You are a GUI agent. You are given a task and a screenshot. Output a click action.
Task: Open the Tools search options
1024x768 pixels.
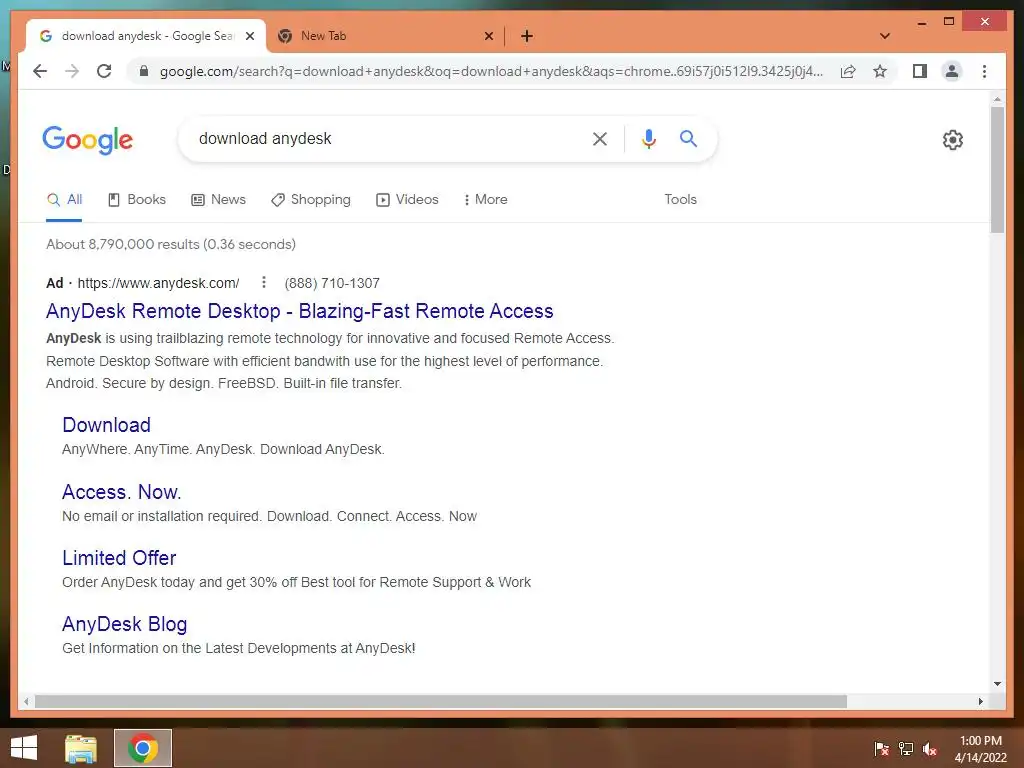680,199
